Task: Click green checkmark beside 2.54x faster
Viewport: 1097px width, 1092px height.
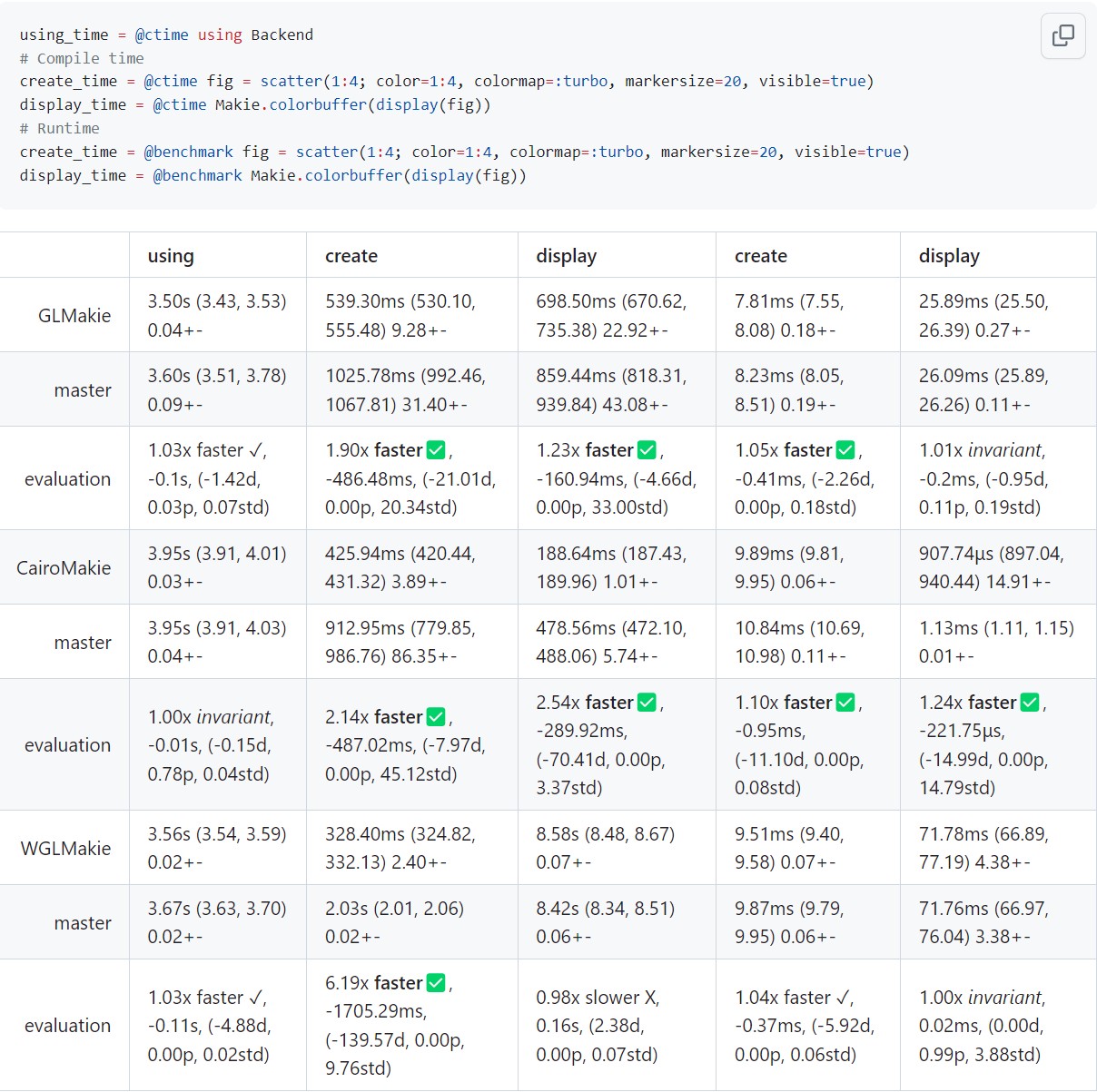Action: tap(647, 703)
